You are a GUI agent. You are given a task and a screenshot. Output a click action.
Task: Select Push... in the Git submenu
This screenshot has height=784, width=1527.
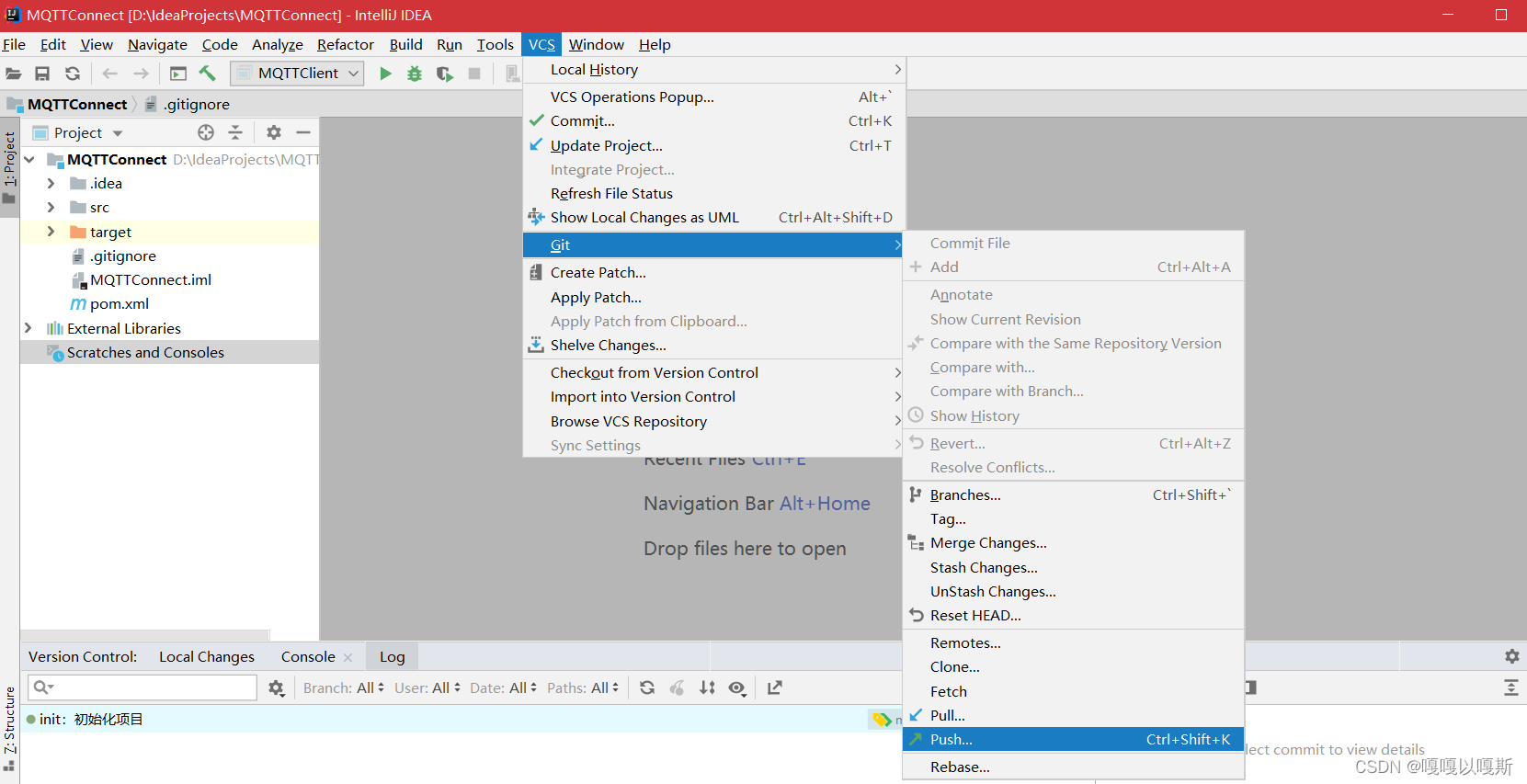[x=1074, y=739]
